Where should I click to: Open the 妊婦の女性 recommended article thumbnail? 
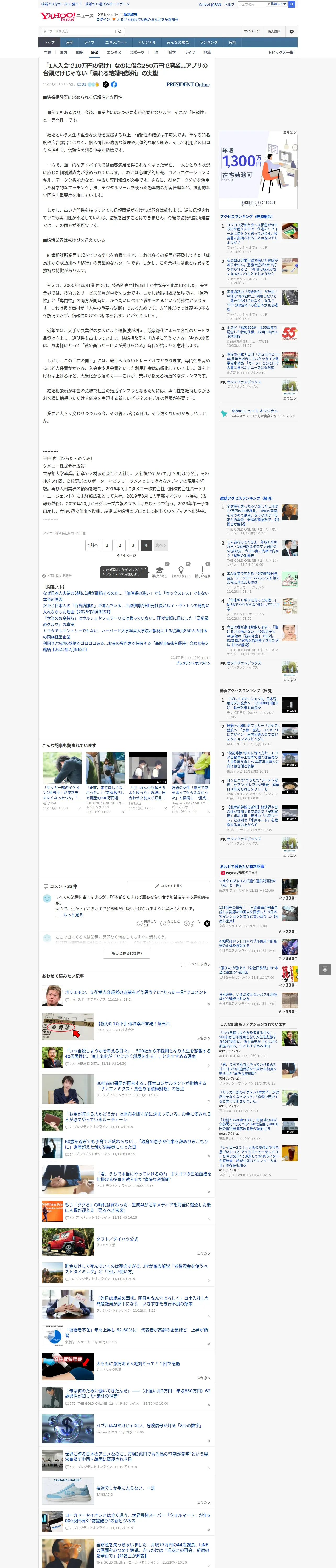click(x=191, y=768)
